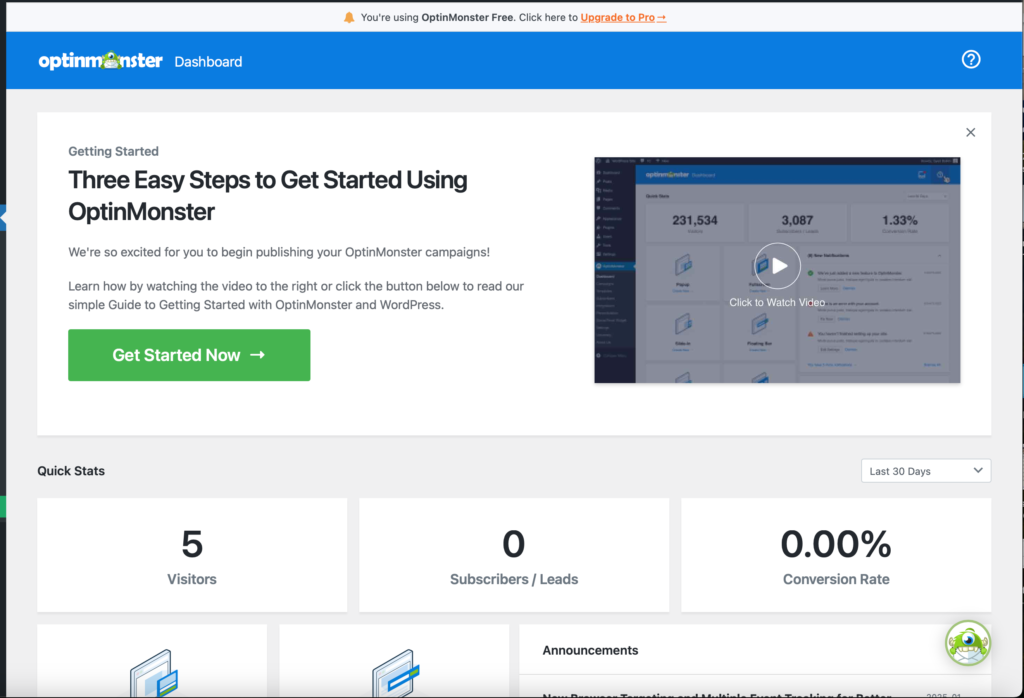
Task: Select Dashboard in the top navigation bar
Action: [x=207, y=61]
